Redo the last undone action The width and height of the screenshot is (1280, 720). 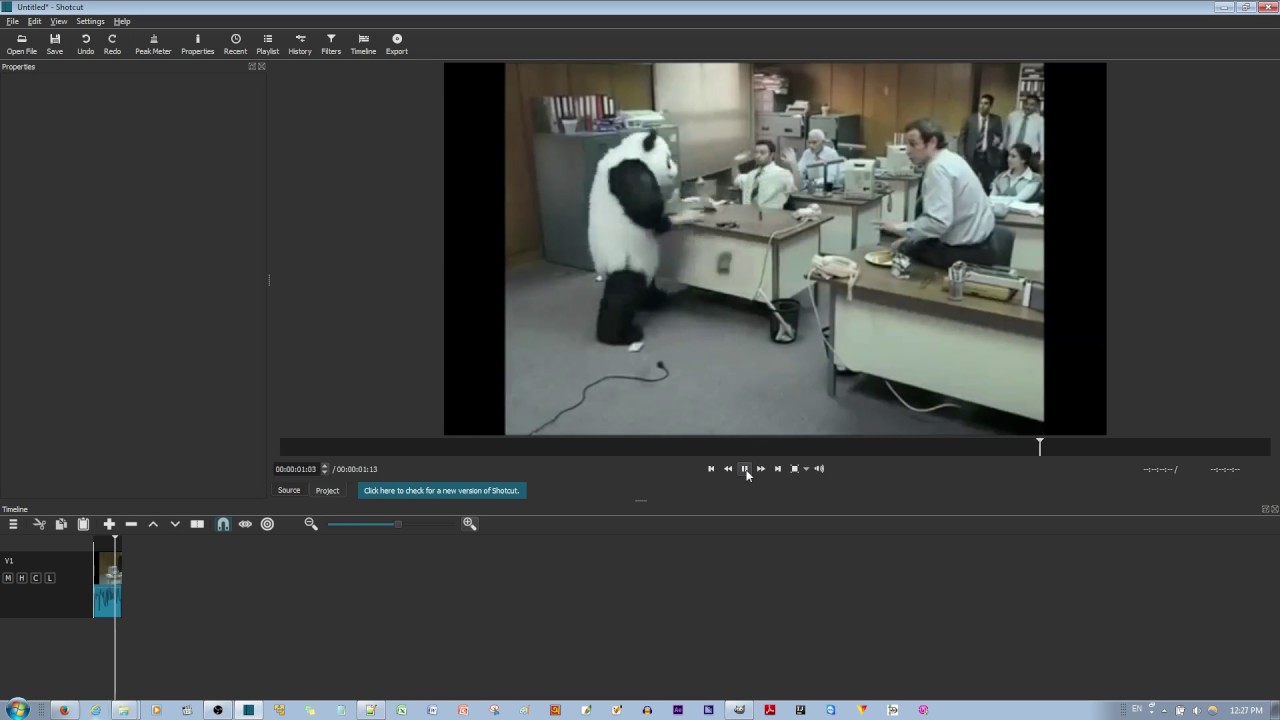112,44
